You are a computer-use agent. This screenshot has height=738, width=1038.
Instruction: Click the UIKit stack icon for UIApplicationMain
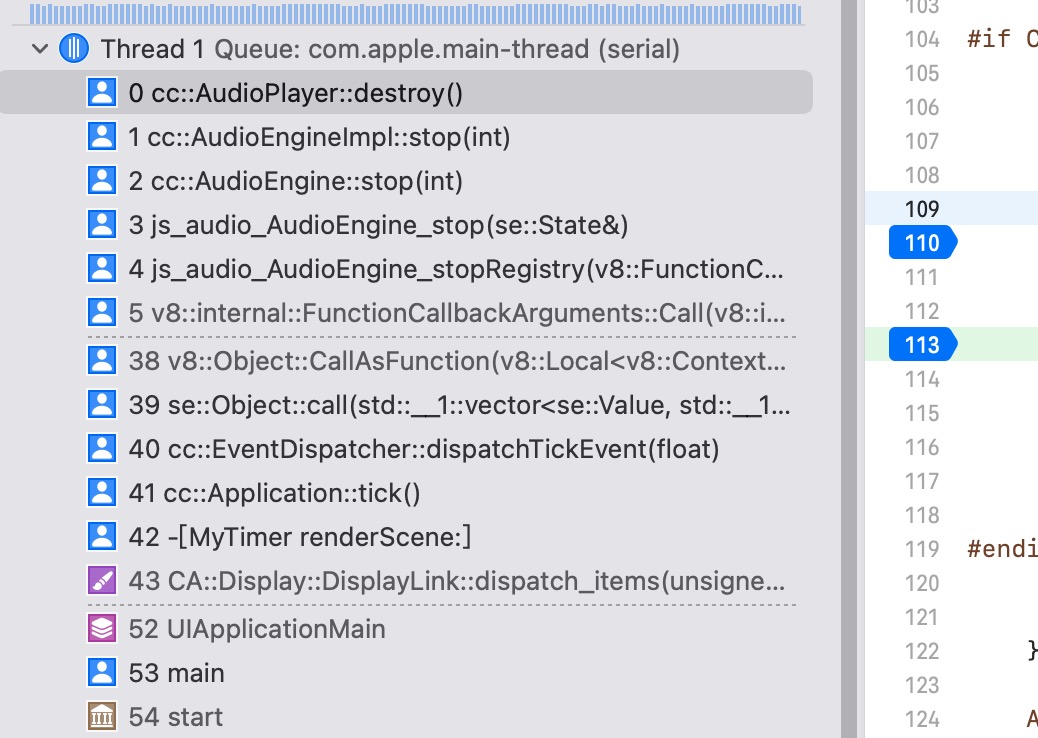coord(101,629)
